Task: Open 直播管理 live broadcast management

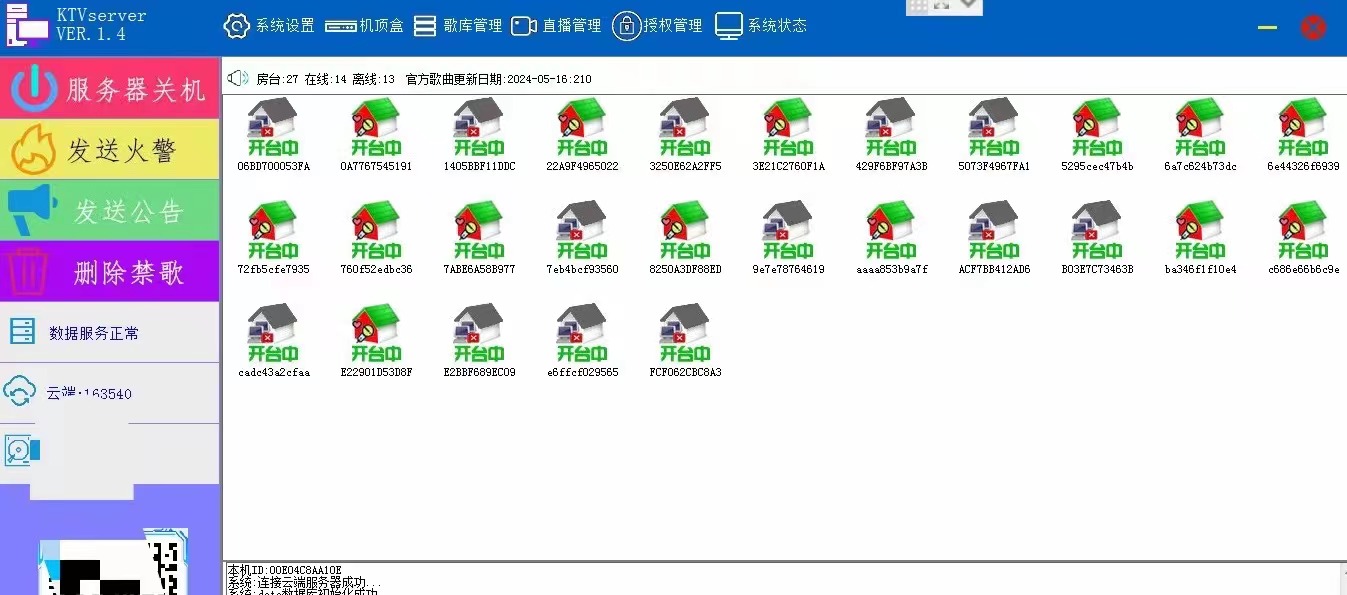Action: click(x=556, y=26)
